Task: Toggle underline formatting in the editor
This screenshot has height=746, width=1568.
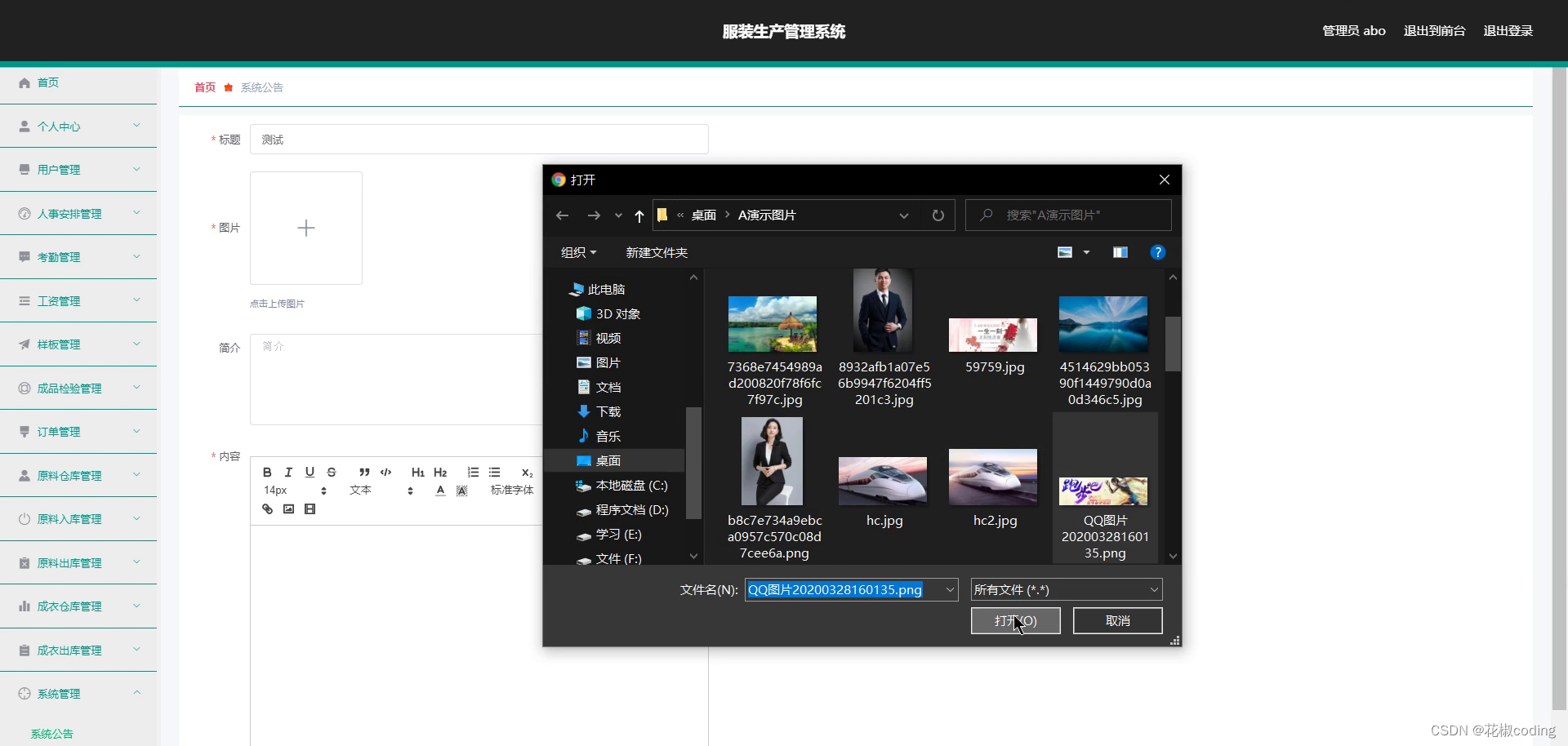Action: (310, 472)
